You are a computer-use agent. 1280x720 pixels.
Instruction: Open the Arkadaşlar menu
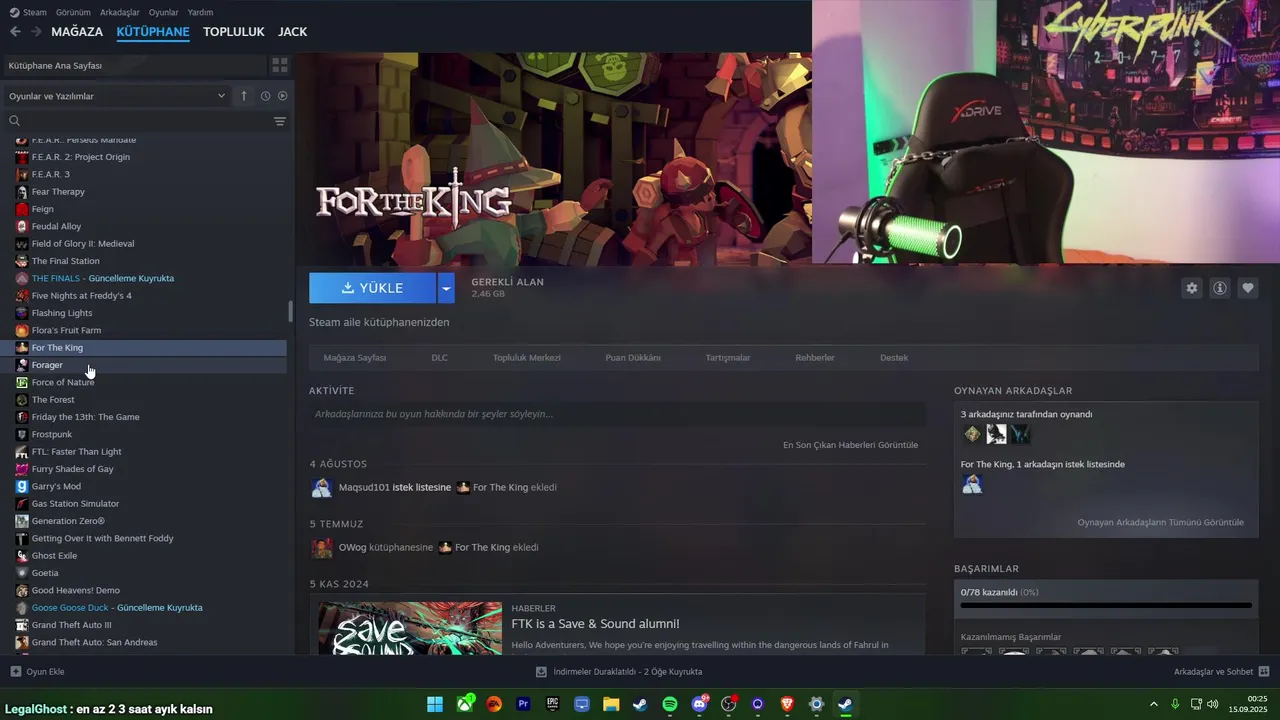[x=120, y=12]
